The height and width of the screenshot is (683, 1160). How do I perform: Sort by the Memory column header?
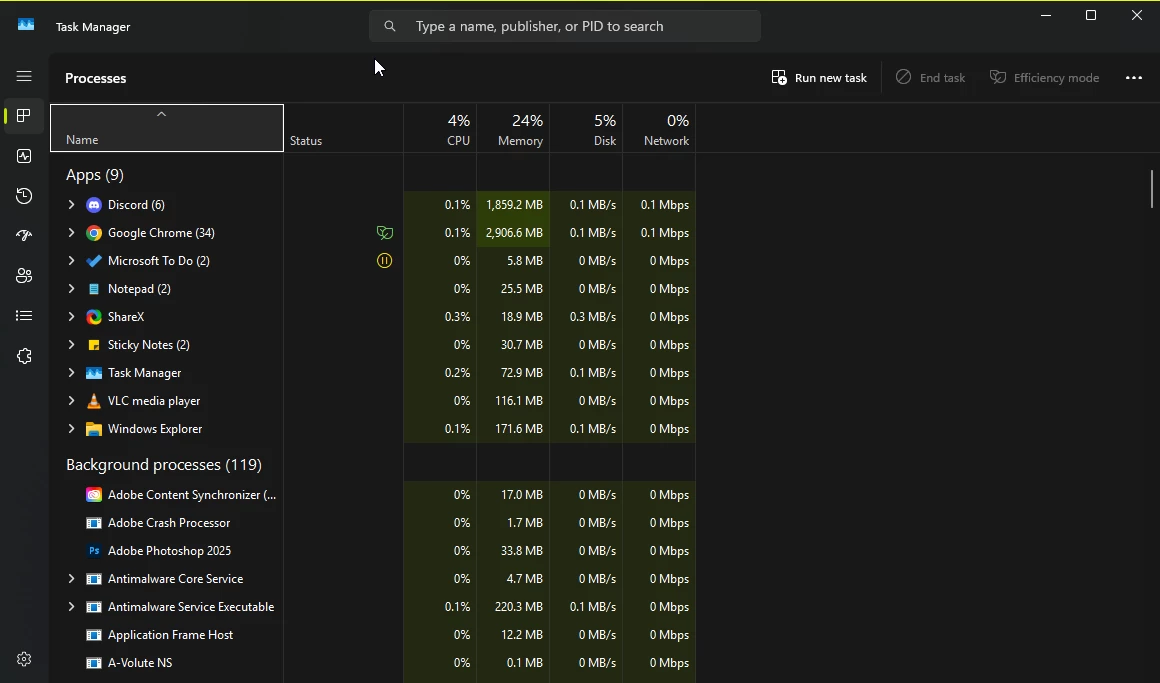513,128
